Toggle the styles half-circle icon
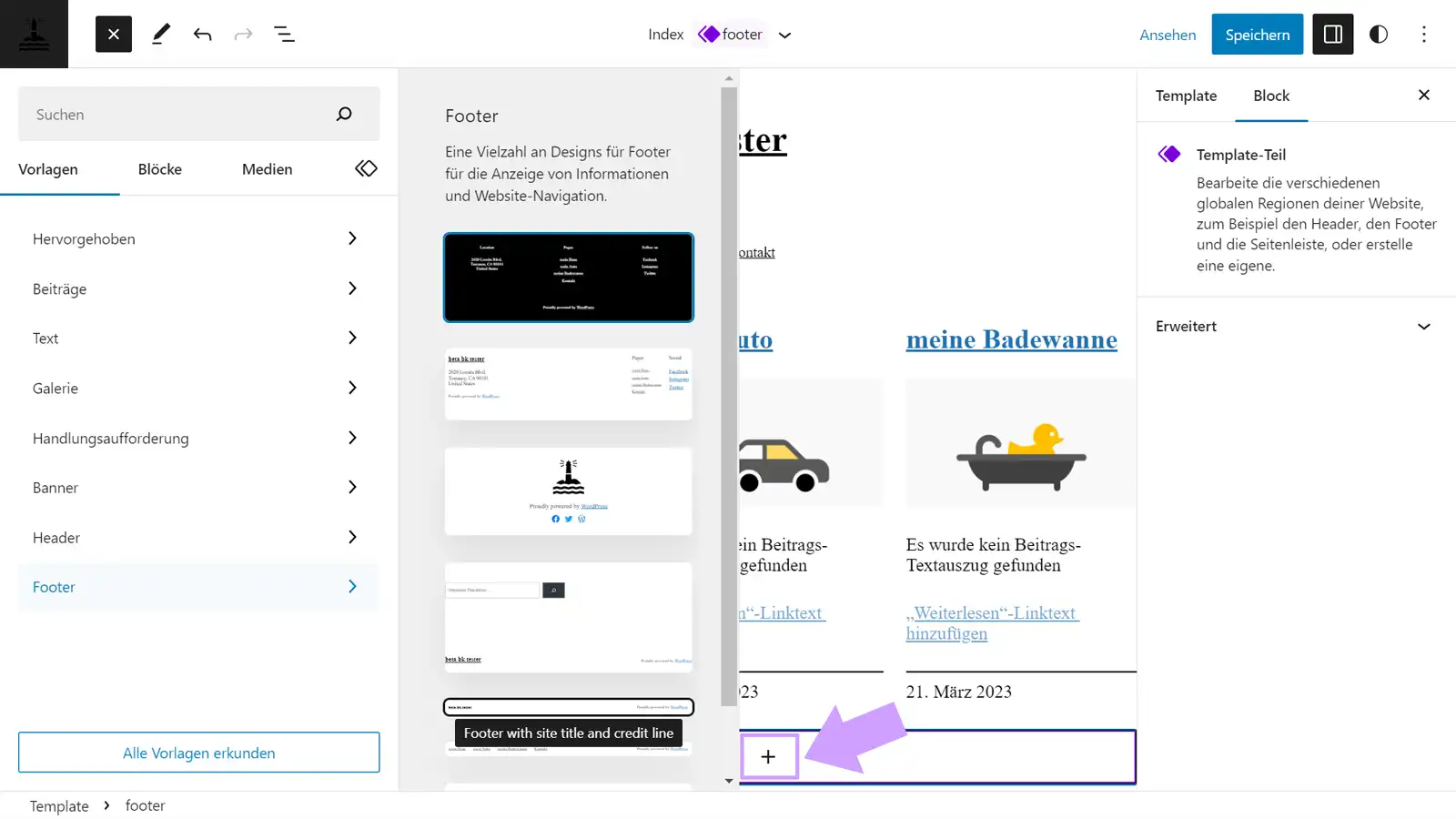Viewport: 1456px width, 819px height. pos(1379,35)
